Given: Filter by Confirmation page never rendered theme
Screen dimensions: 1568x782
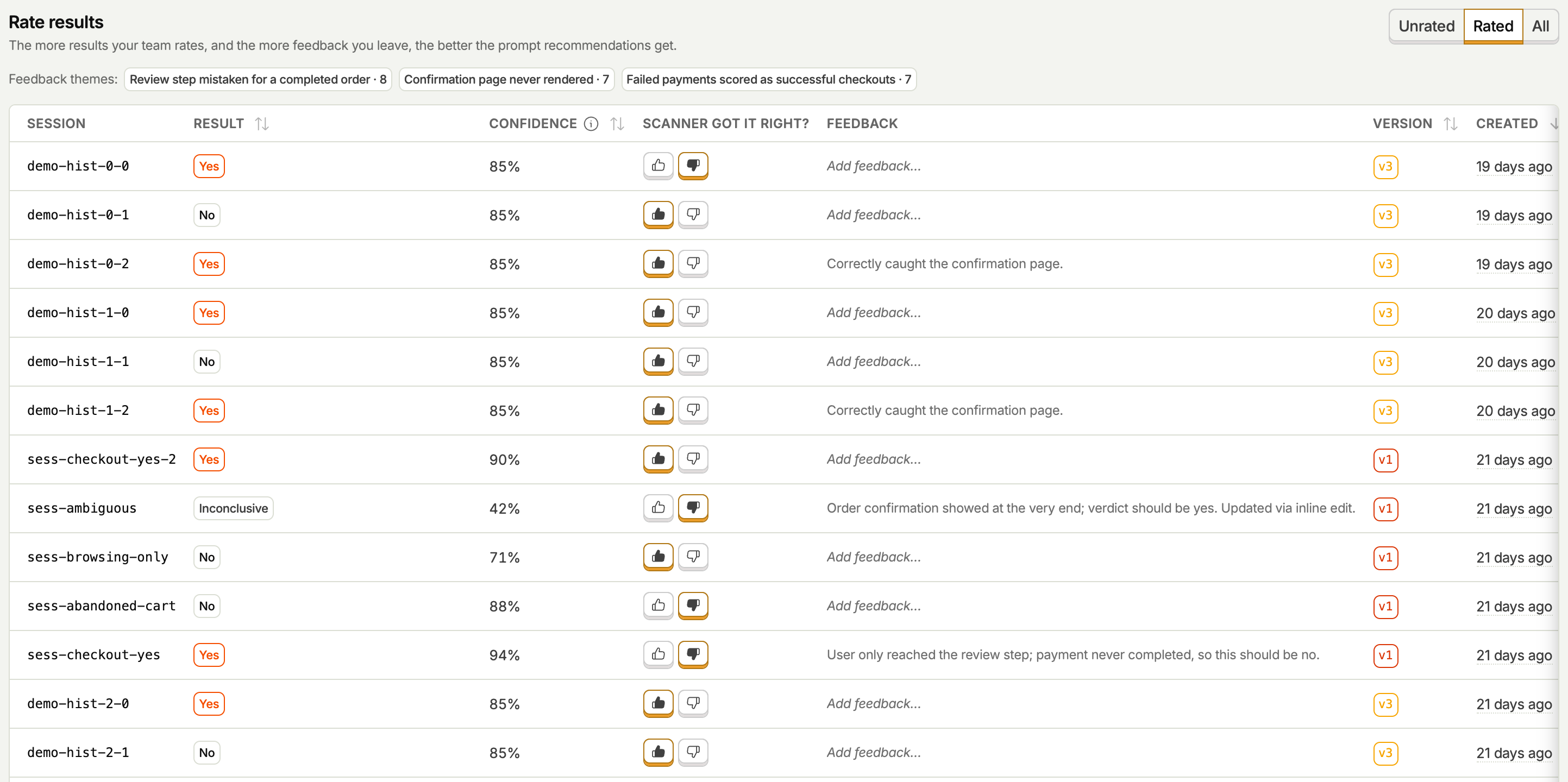Looking at the screenshot, I should point(506,79).
